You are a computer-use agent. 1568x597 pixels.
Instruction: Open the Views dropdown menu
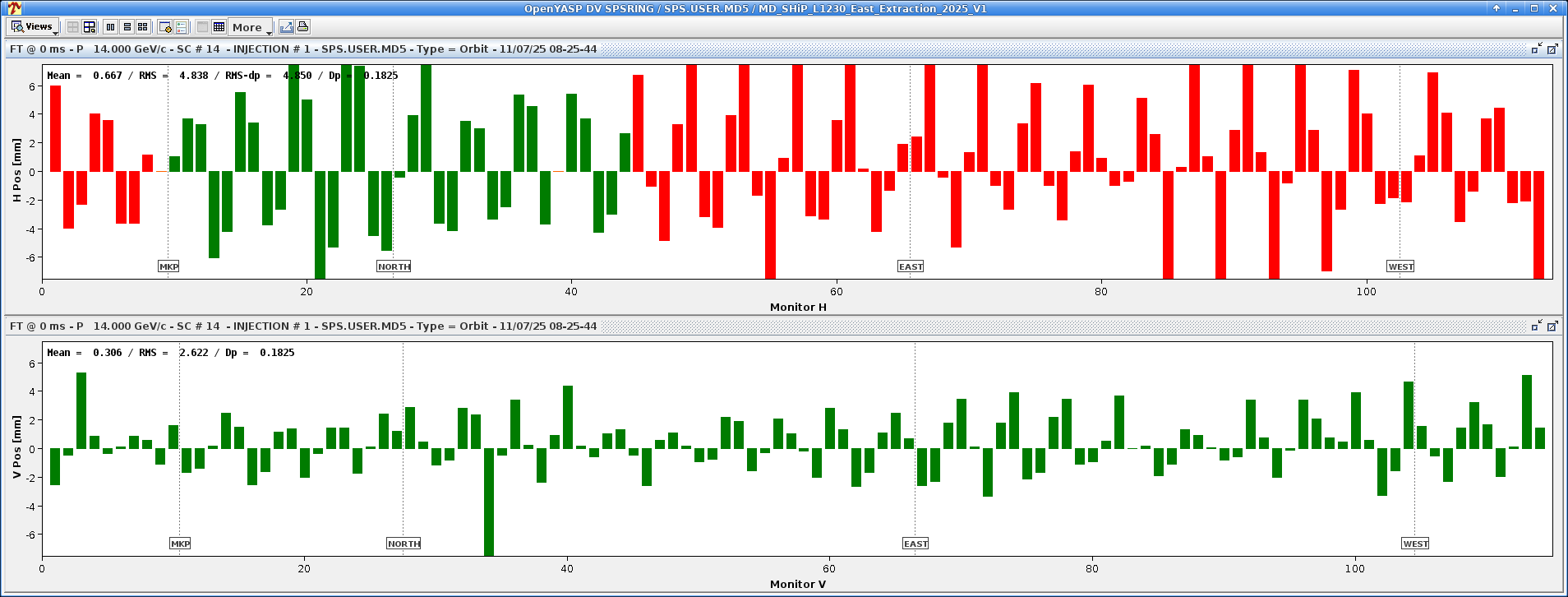[x=32, y=27]
